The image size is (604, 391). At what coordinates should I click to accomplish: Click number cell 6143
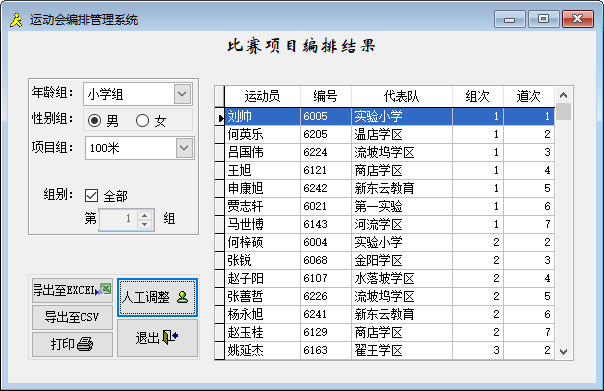coord(325,224)
